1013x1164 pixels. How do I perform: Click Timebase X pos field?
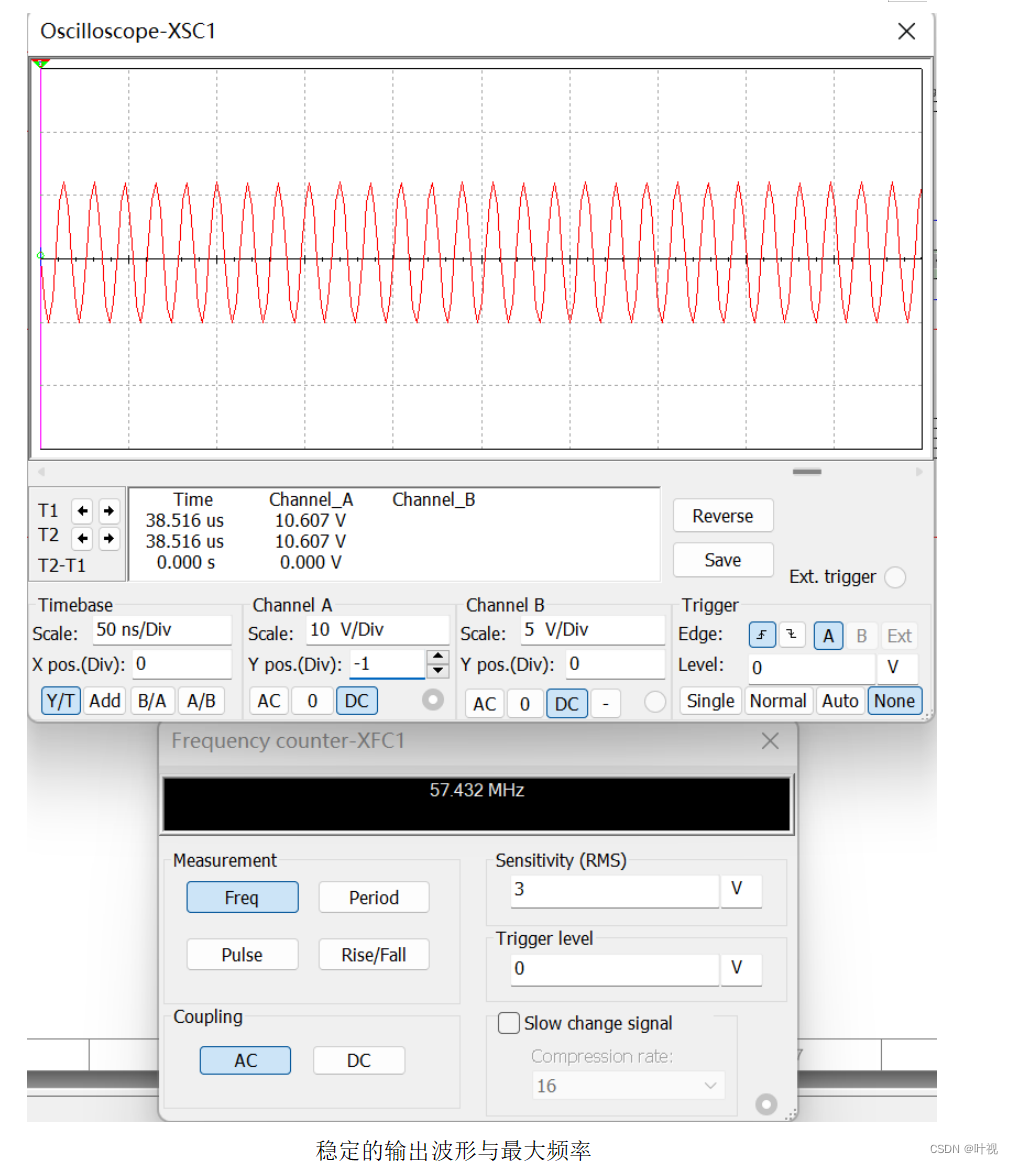pos(182,664)
